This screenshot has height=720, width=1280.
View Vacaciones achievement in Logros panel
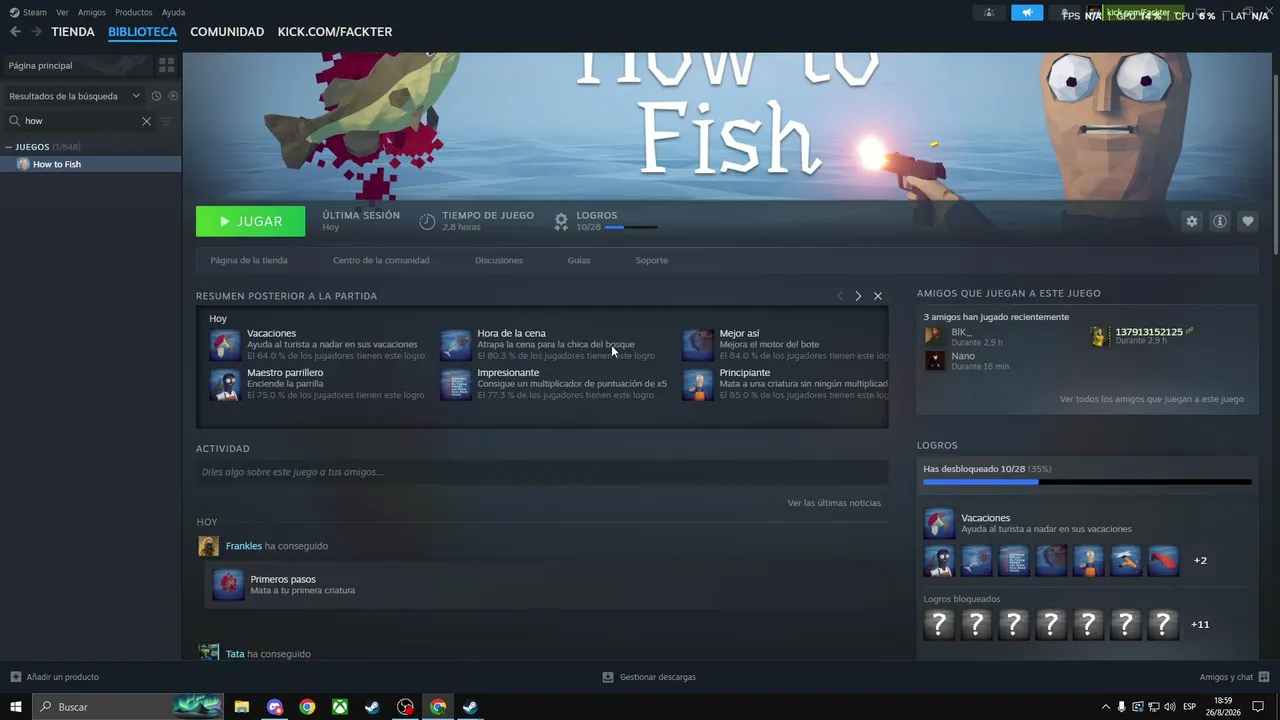pos(939,523)
